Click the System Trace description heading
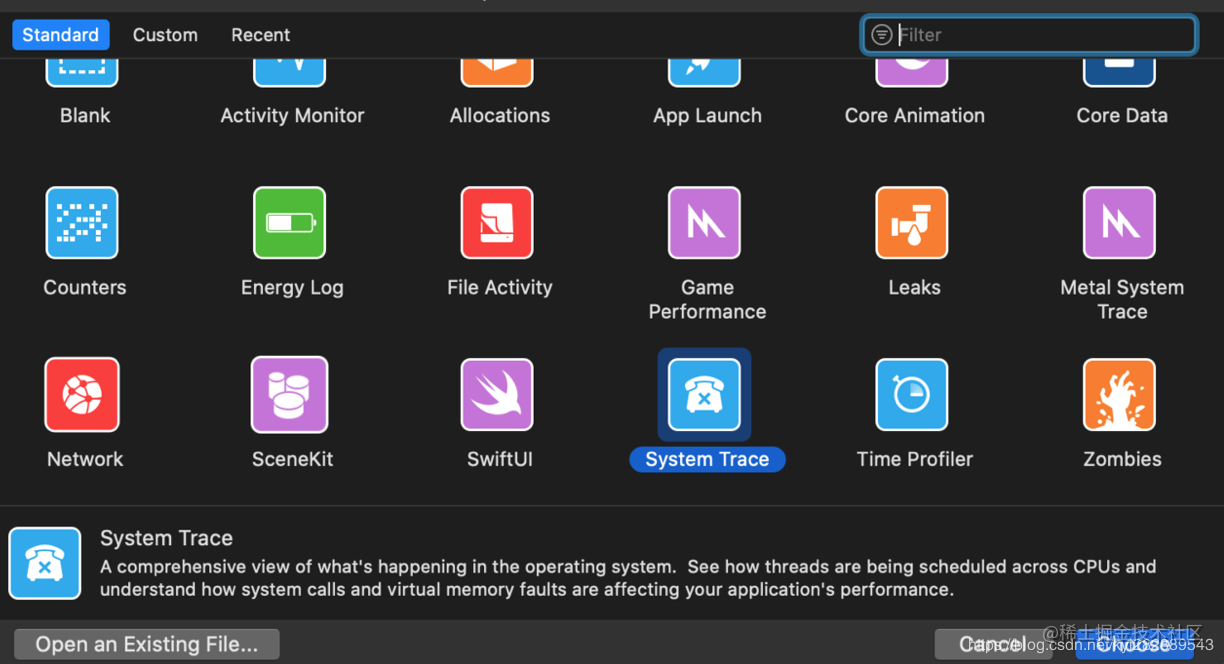This screenshot has height=664, width=1224. [166, 538]
